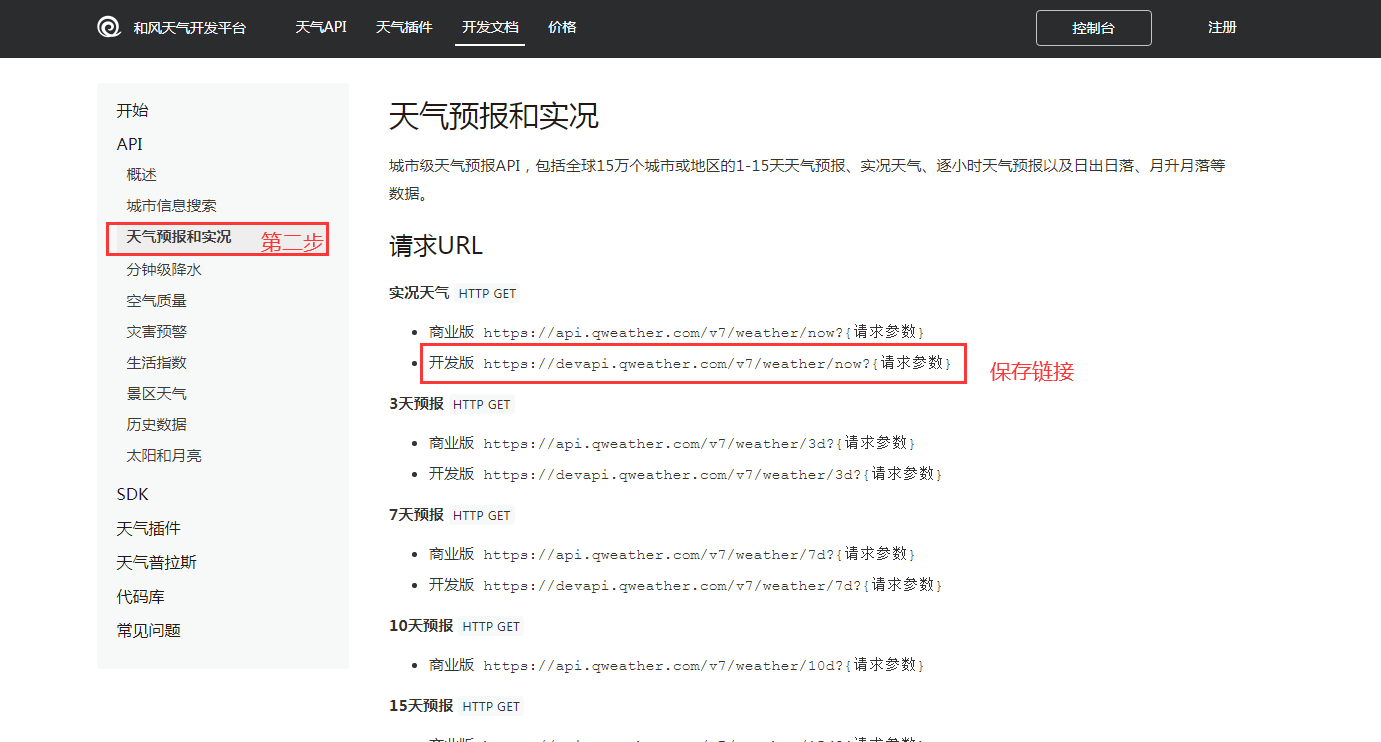Screen dimensions: 1381x742
Task: Open the 开始 sidebar section
Action: tap(132, 110)
